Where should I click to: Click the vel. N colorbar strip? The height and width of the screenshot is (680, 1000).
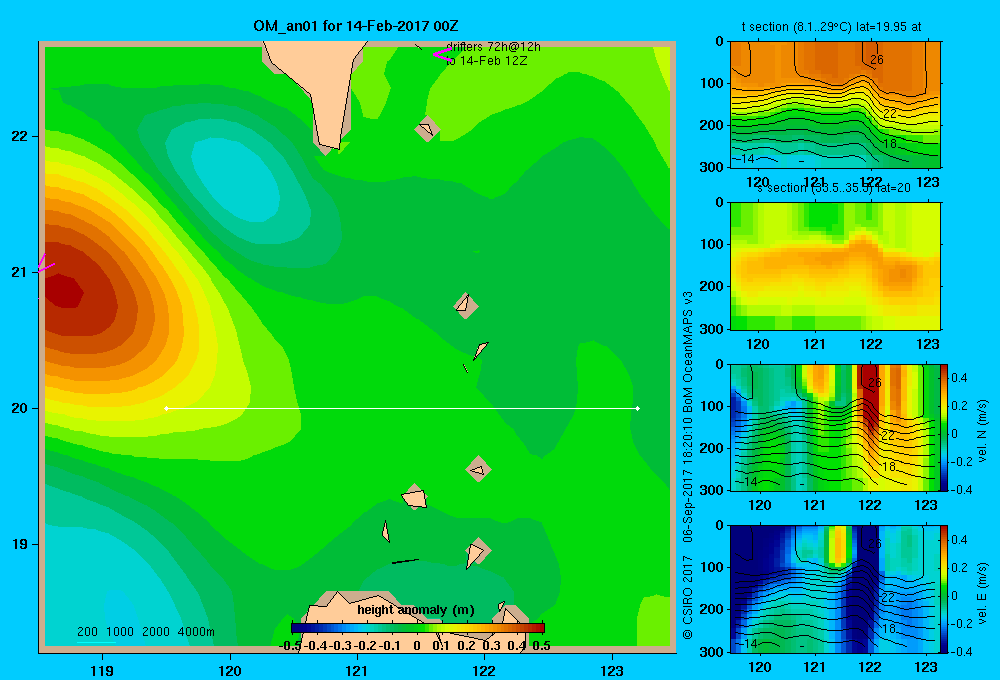point(944,427)
